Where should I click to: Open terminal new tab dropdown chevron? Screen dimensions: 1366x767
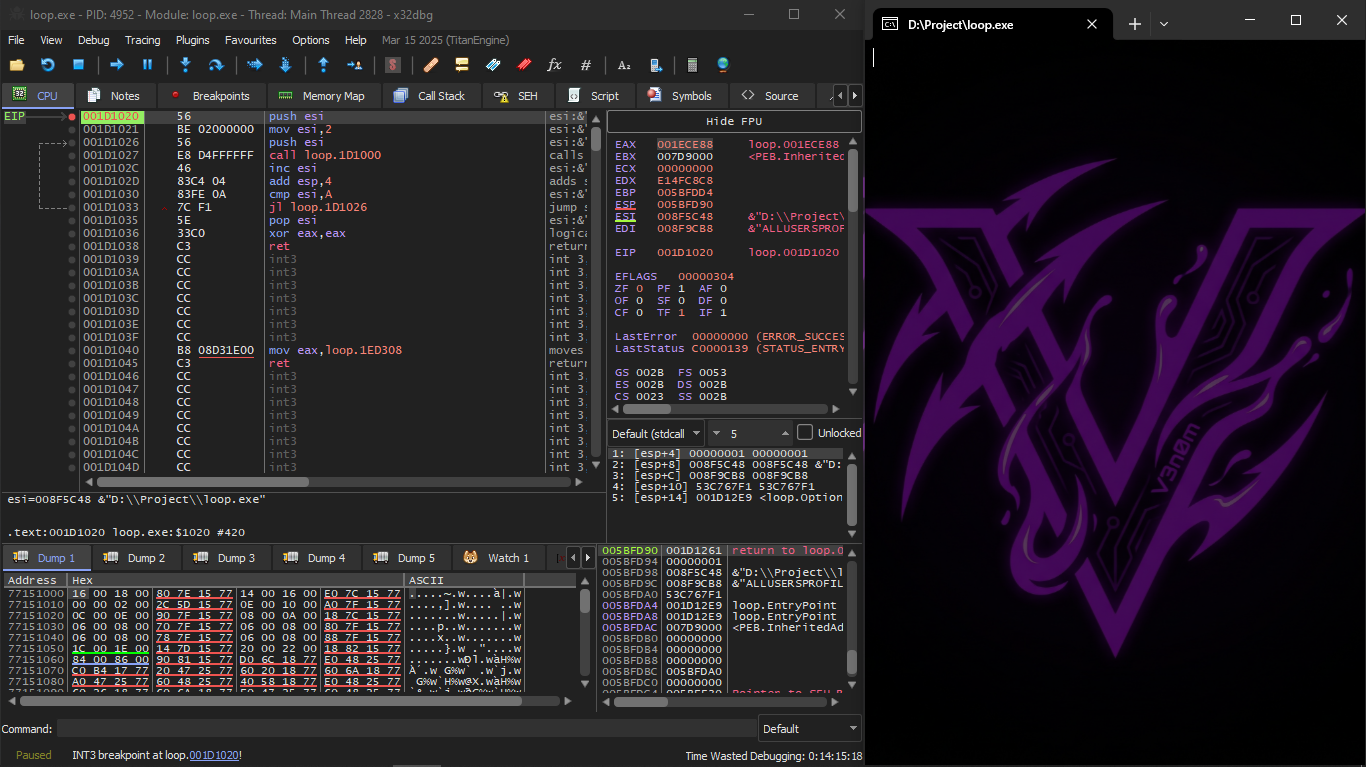pos(1164,24)
